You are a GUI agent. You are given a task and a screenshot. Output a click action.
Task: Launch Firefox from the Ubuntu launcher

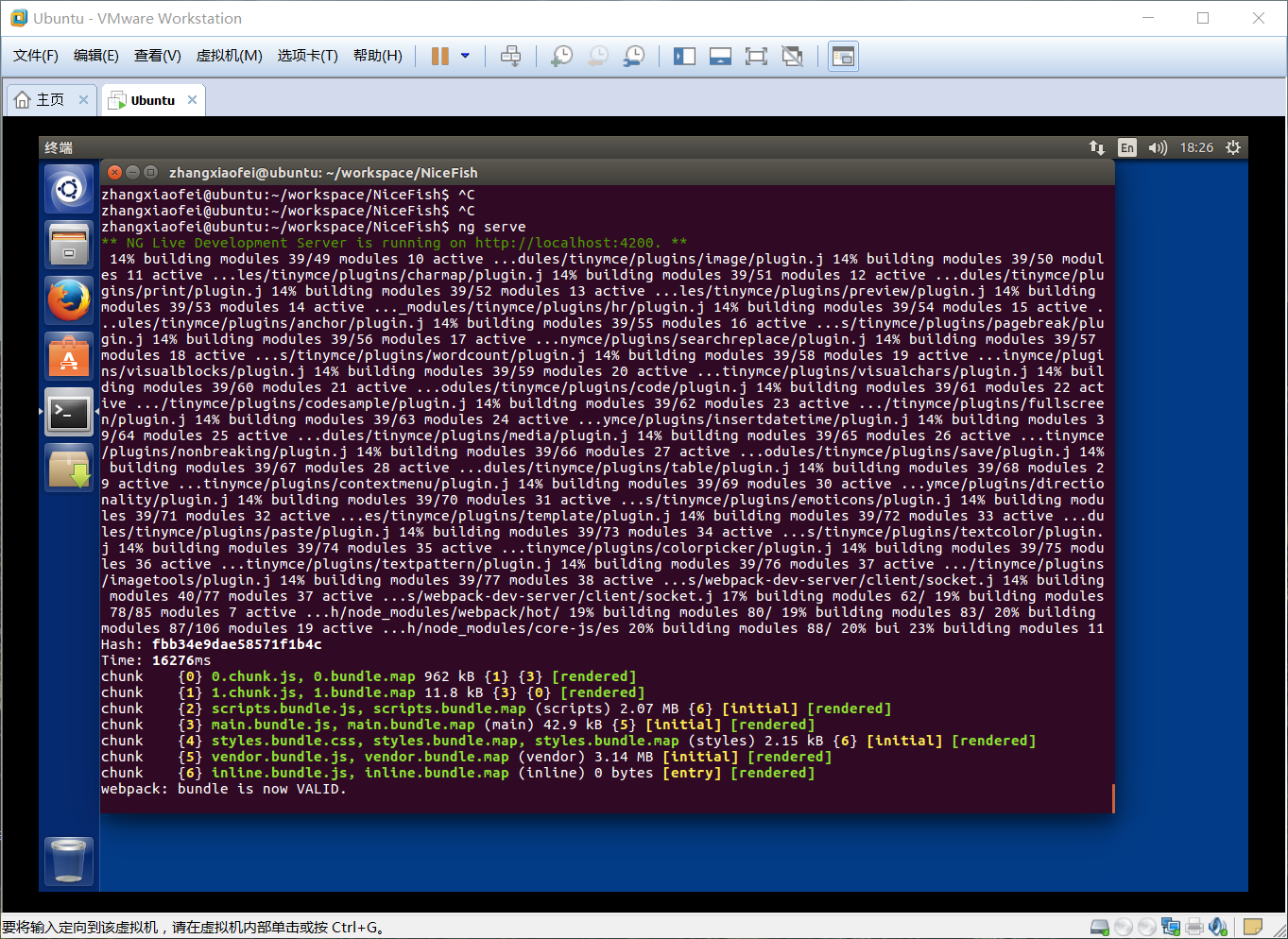coord(69,300)
